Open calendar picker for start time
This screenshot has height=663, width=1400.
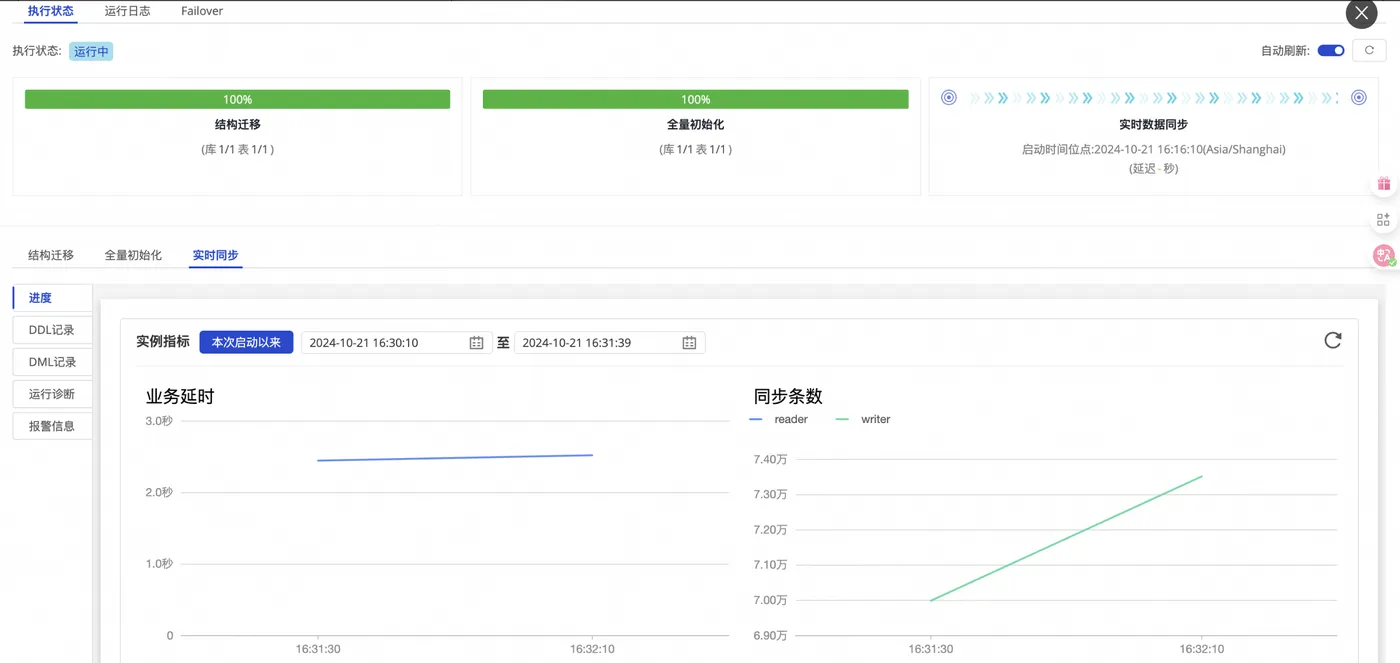(476, 343)
